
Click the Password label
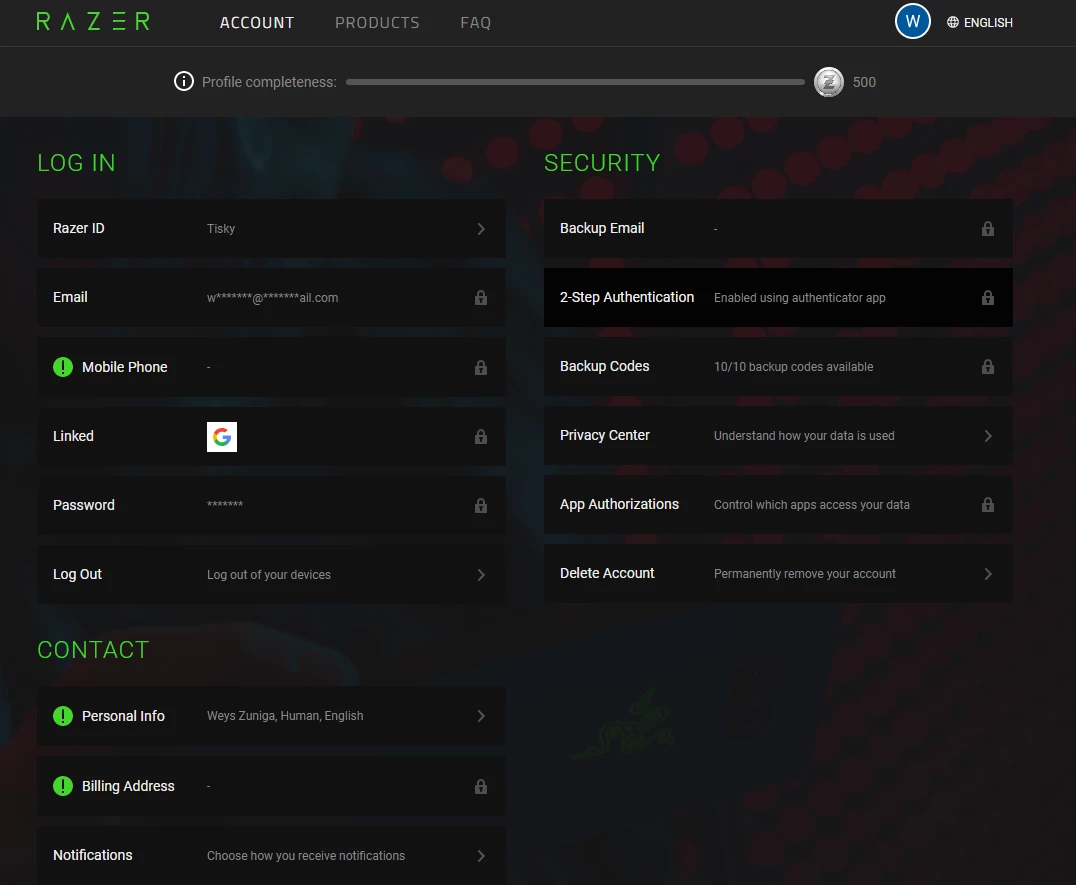click(84, 506)
